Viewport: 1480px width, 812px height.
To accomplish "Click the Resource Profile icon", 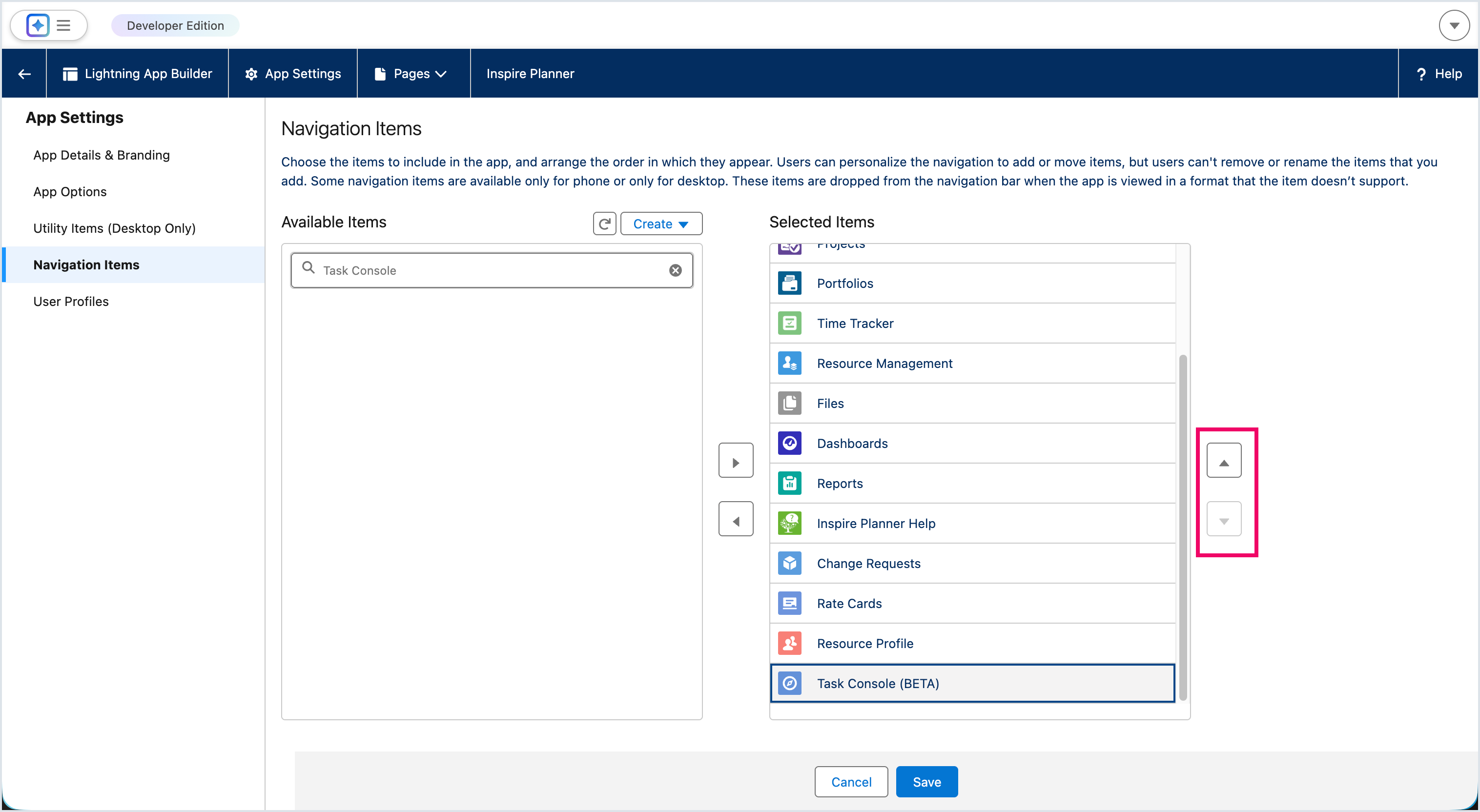I will click(x=789, y=643).
